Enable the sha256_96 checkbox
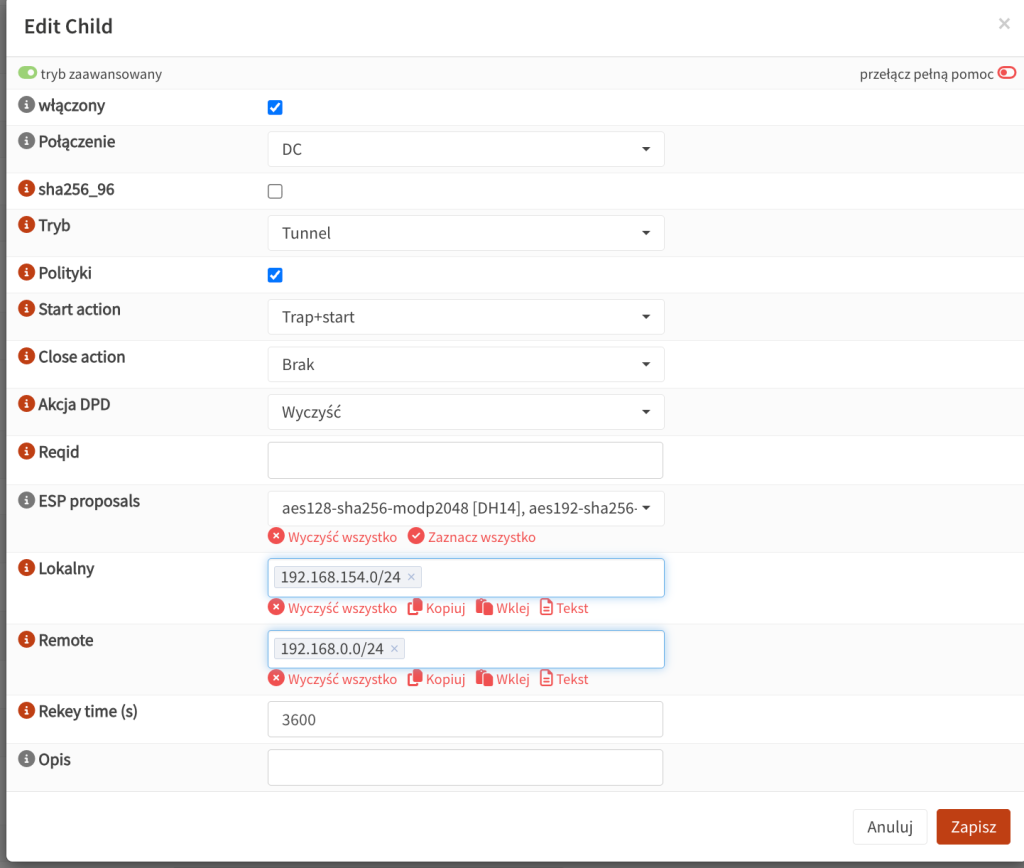 pos(275,191)
